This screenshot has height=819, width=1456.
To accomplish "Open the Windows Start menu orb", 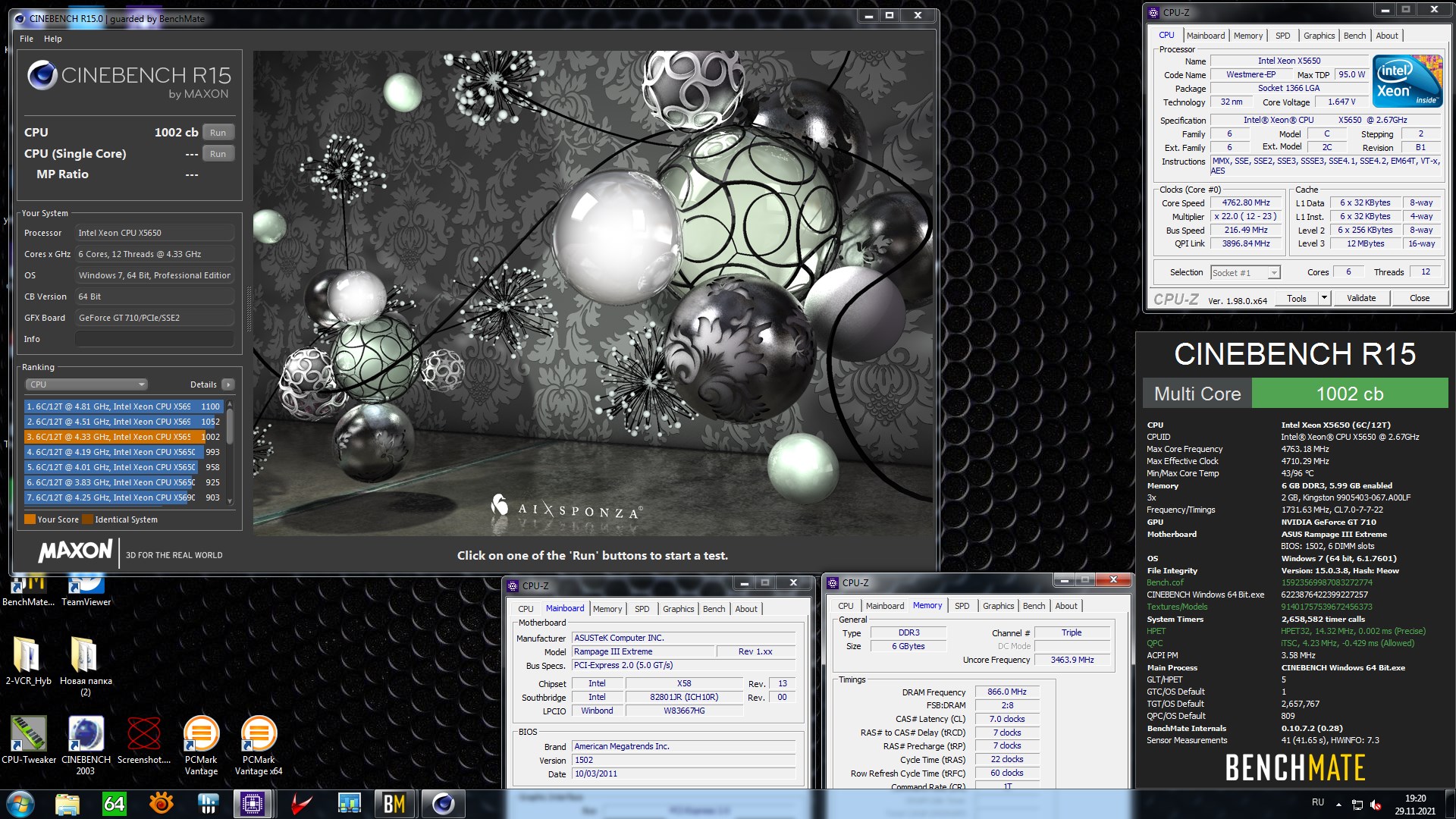I will (20, 804).
